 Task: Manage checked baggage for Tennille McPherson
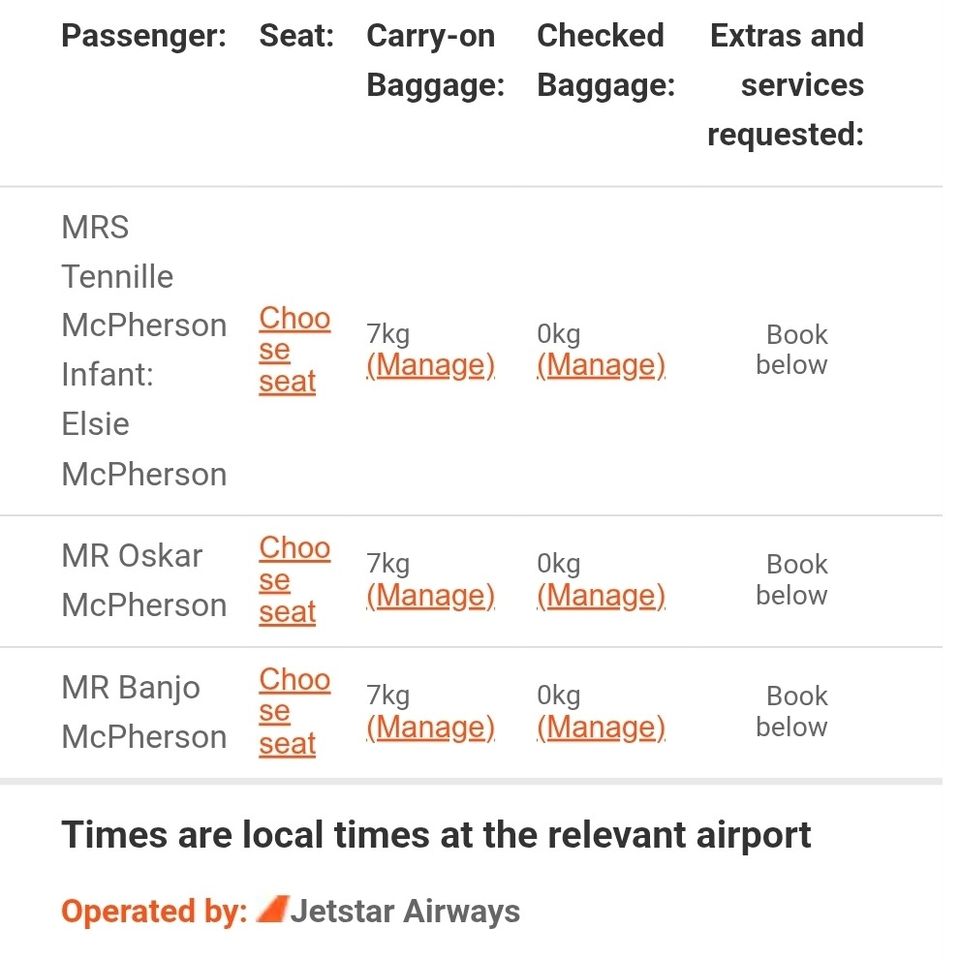tap(601, 366)
